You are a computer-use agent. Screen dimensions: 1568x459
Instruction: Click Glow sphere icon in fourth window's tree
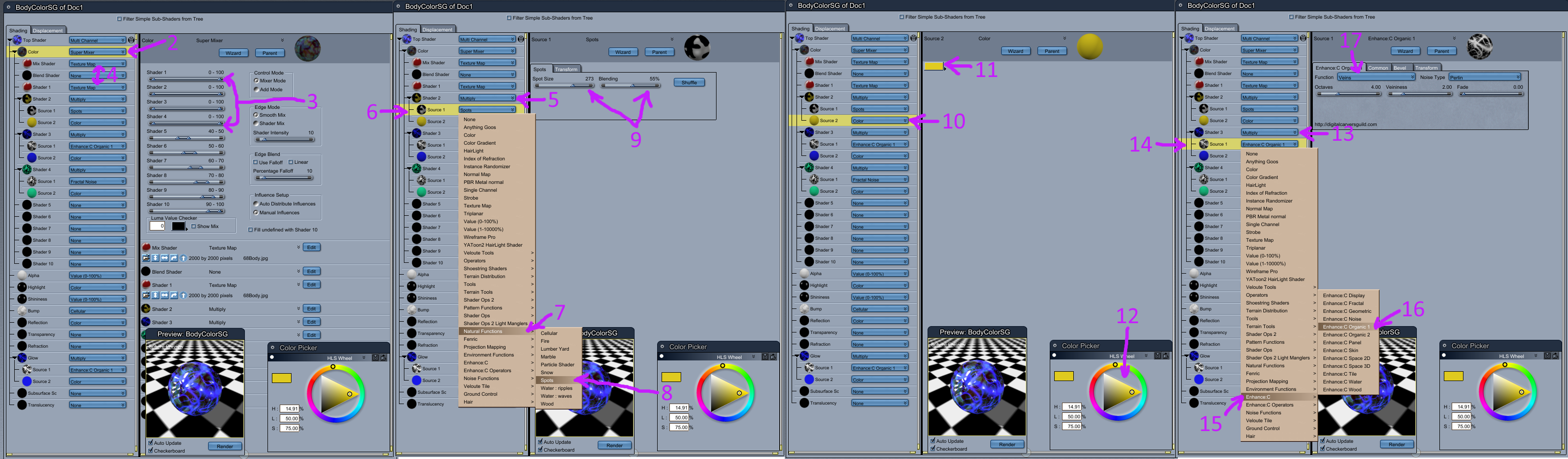[x=1194, y=356]
